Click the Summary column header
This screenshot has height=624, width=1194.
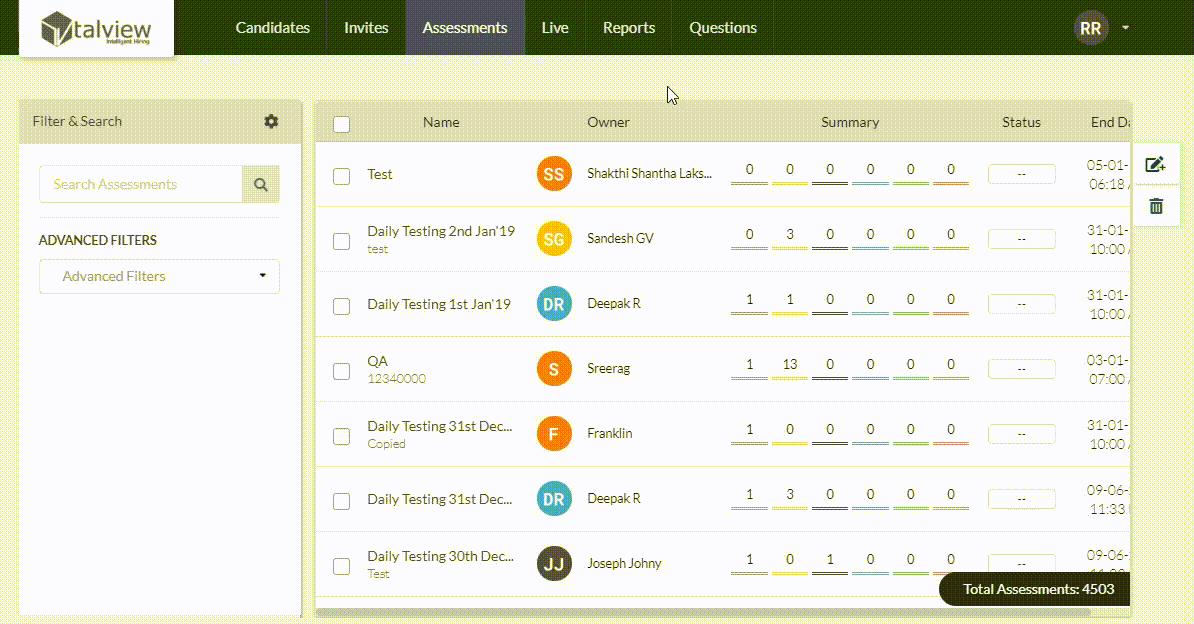click(x=850, y=122)
